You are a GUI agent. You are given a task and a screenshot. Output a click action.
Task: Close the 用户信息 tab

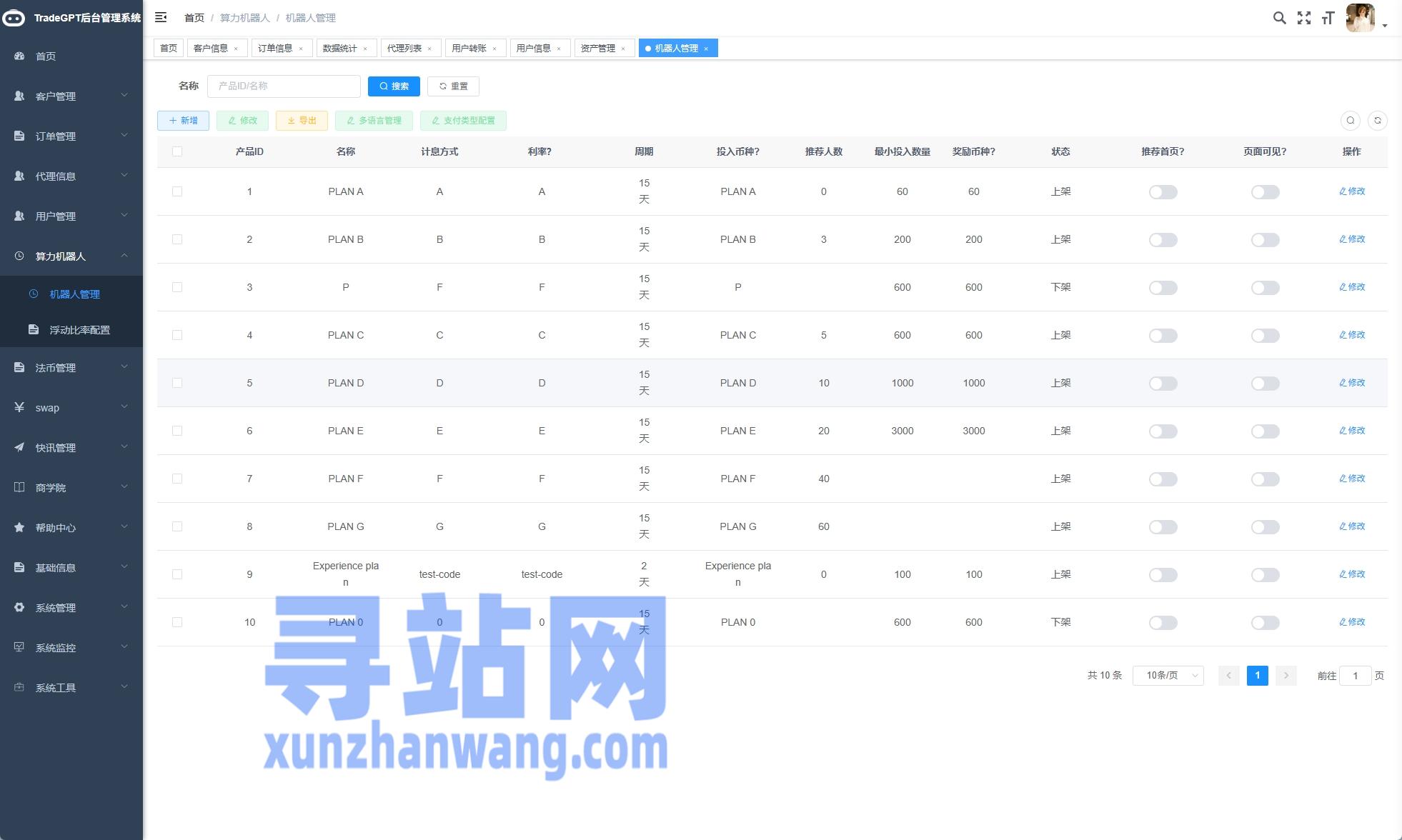558,49
